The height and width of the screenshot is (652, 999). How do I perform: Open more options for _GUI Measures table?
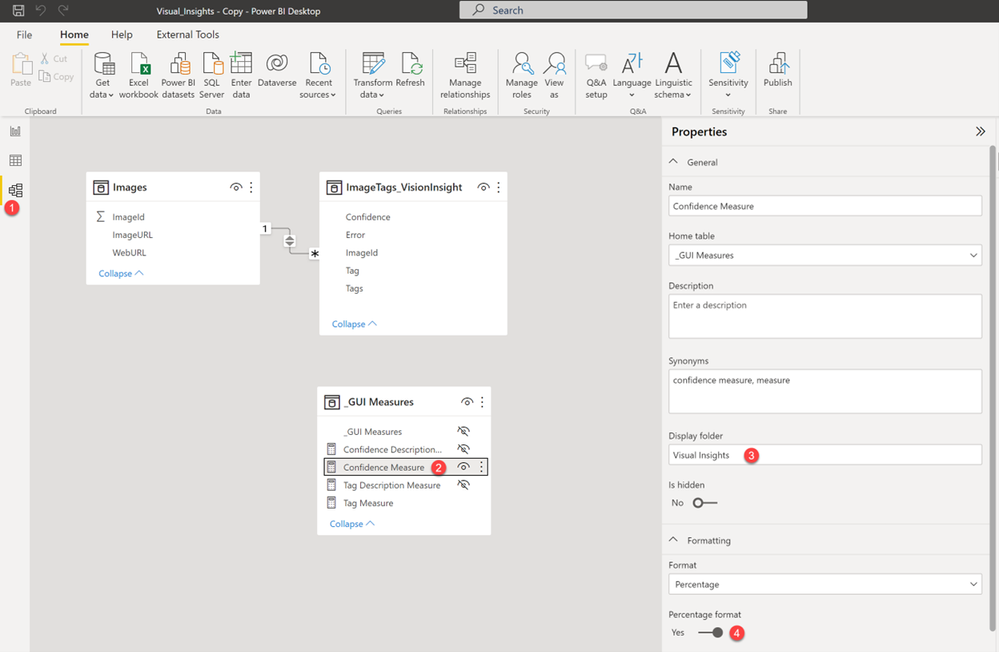[482, 402]
